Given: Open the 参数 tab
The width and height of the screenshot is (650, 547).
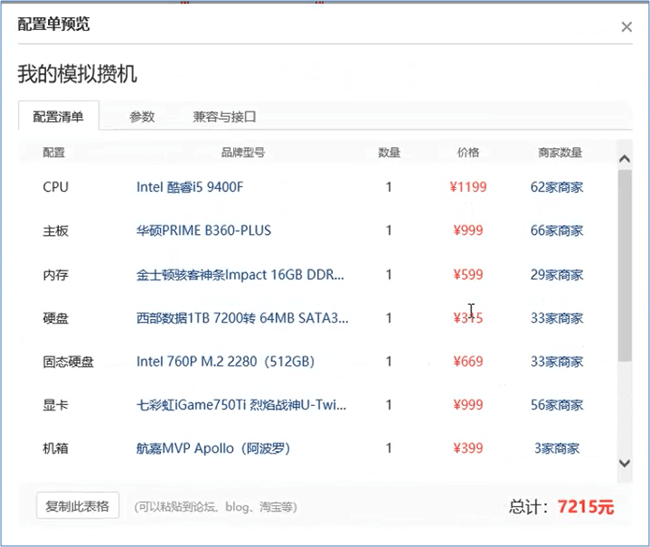Looking at the screenshot, I should click(x=142, y=117).
